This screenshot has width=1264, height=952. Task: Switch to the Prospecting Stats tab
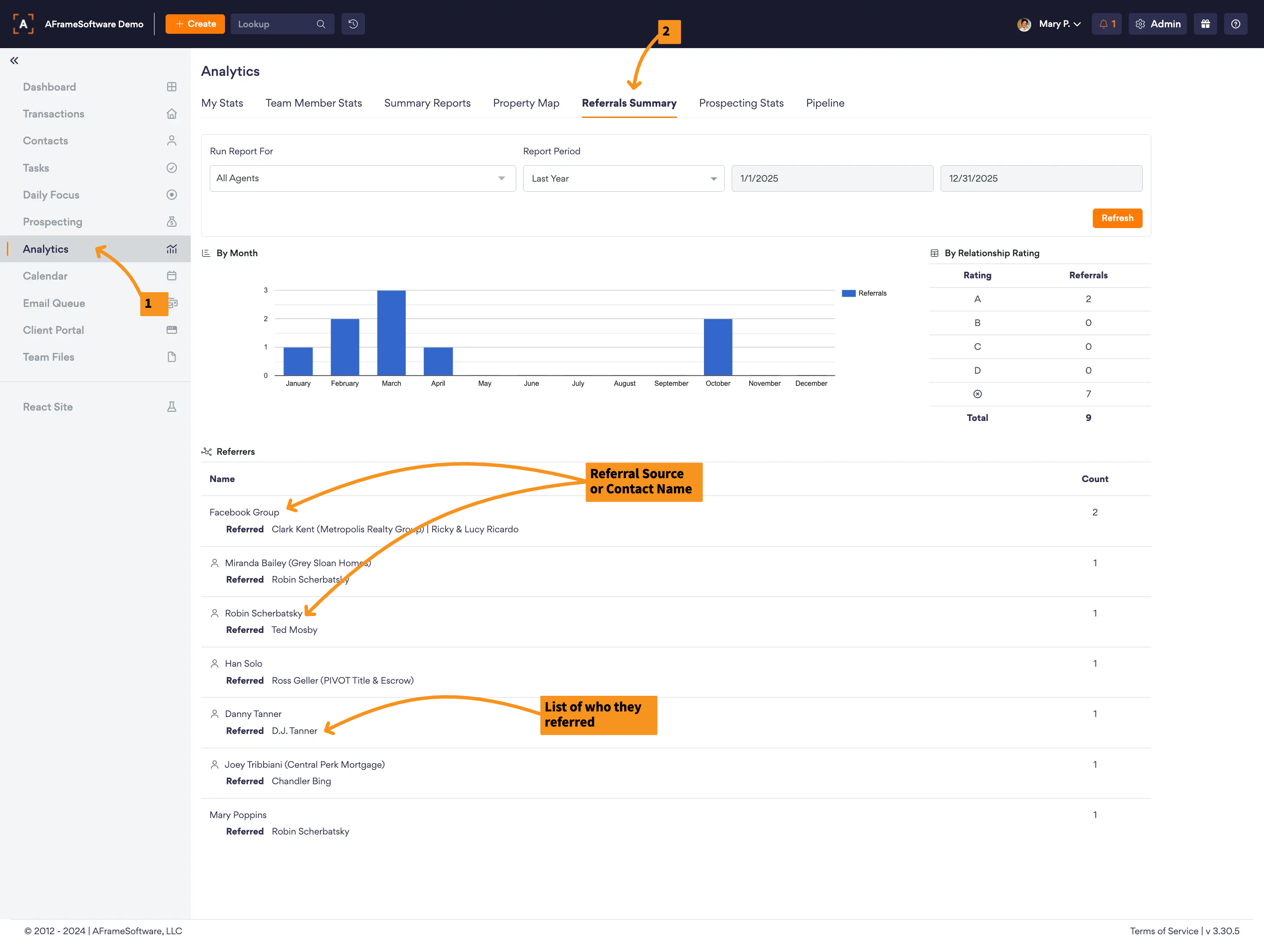tap(741, 103)
